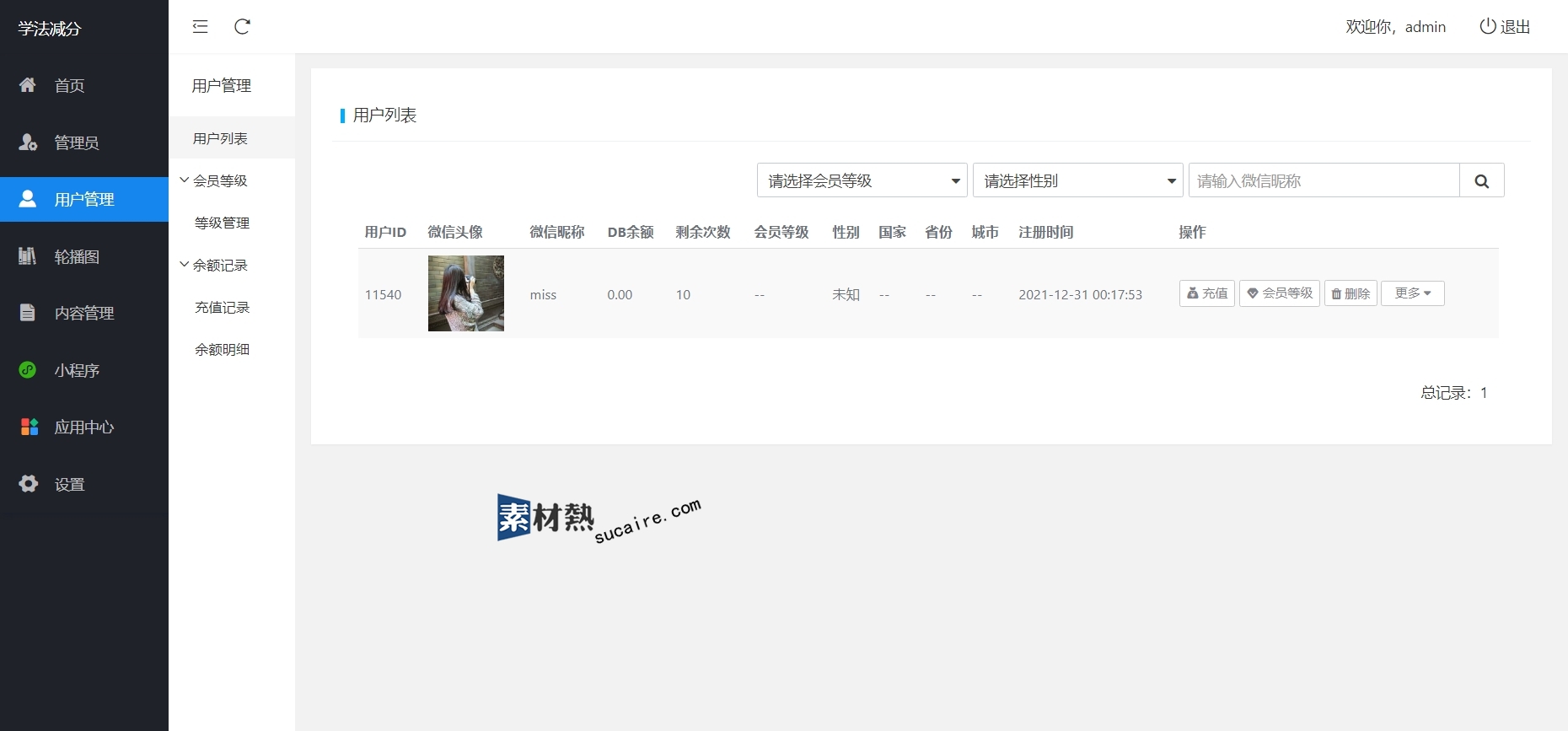Open 首页 home in sidebar
Image resolution: width=1568 pixels, height=731 pixels.
69,85
